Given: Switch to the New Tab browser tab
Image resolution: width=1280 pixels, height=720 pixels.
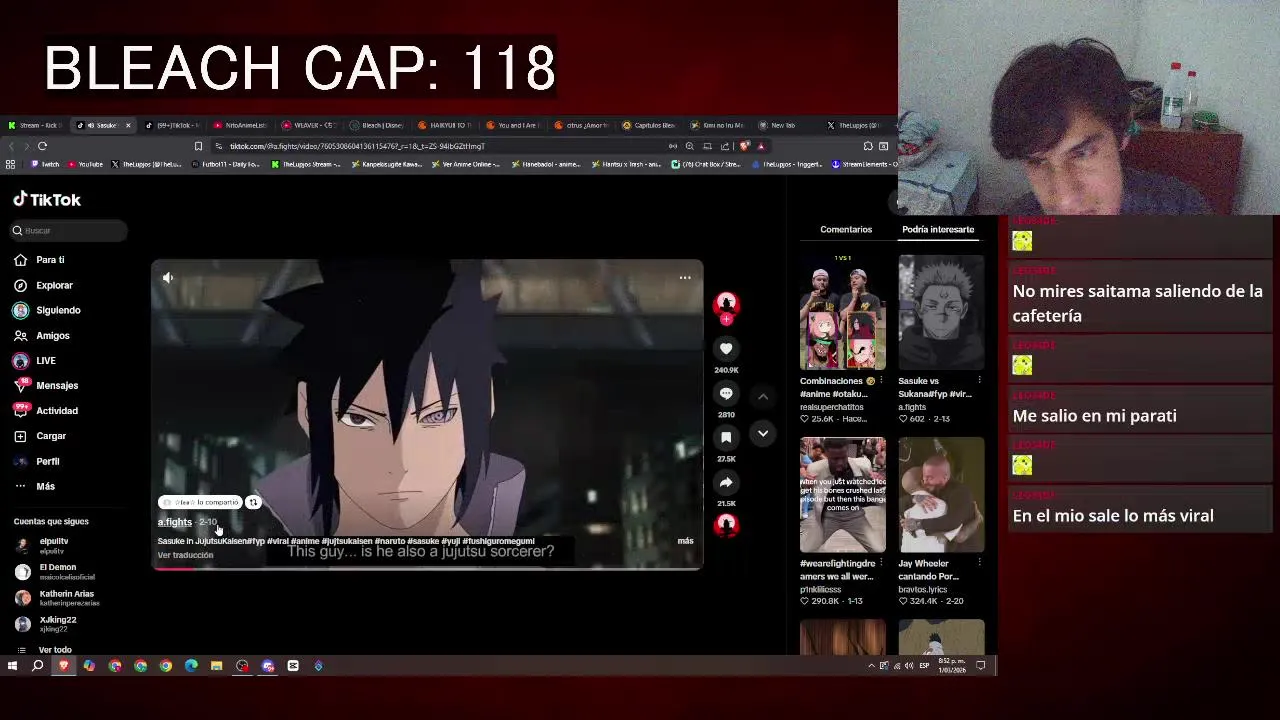Looking at the screenshot, I should click(777, 125).
